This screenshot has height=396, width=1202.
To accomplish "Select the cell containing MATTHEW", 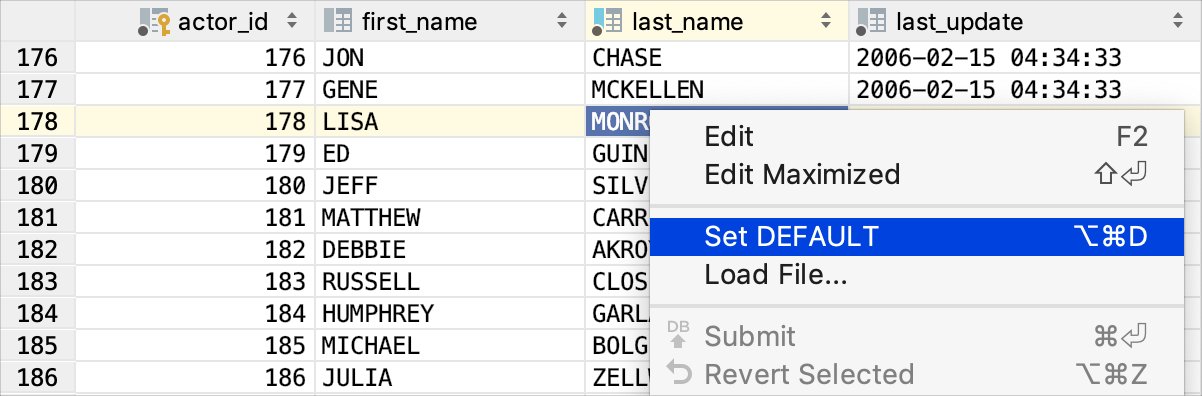I will pyautogui.click(x=450, y=218).
